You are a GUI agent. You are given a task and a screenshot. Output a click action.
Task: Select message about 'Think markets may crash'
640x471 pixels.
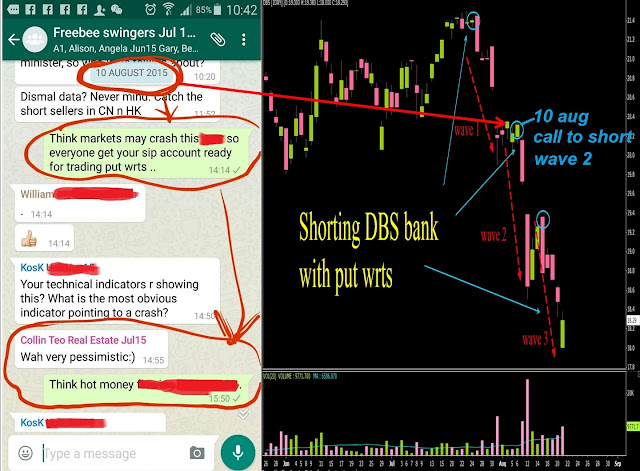tap(148, 153)
